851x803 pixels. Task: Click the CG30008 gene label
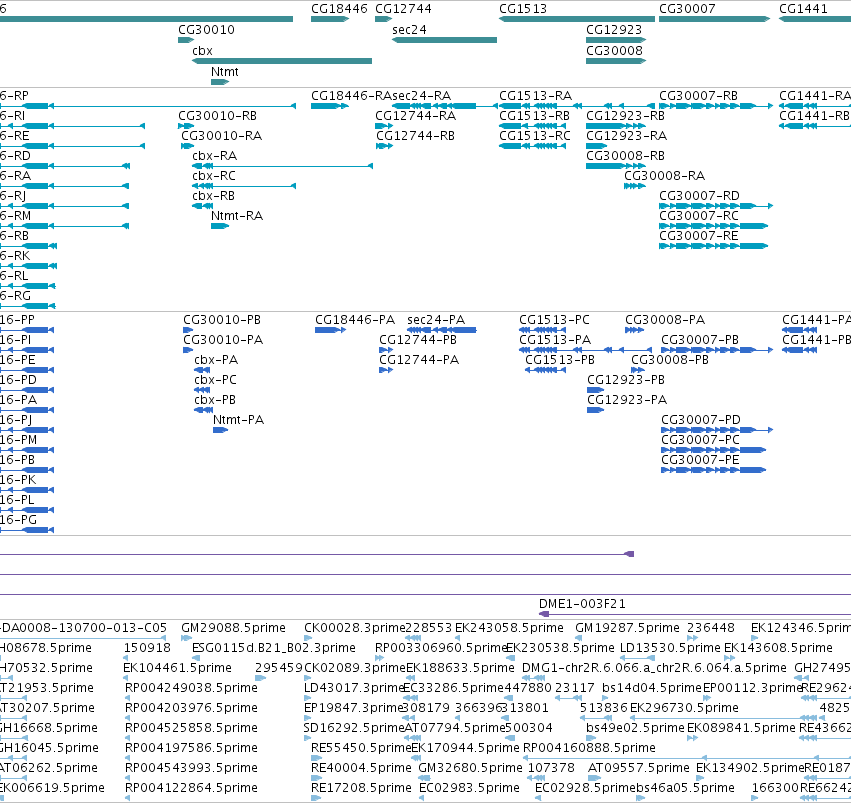click(x=614, y=51)
